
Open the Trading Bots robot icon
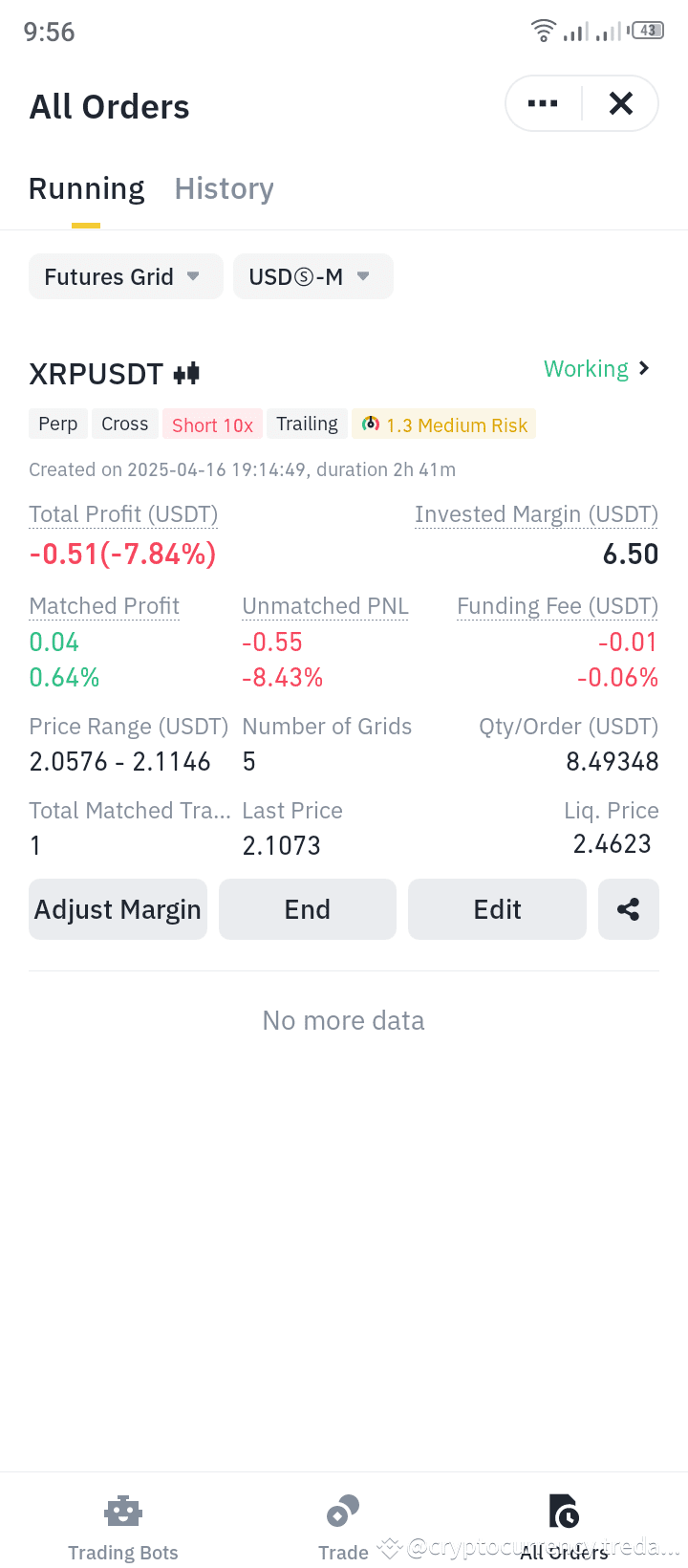[x=123, y=1512]
